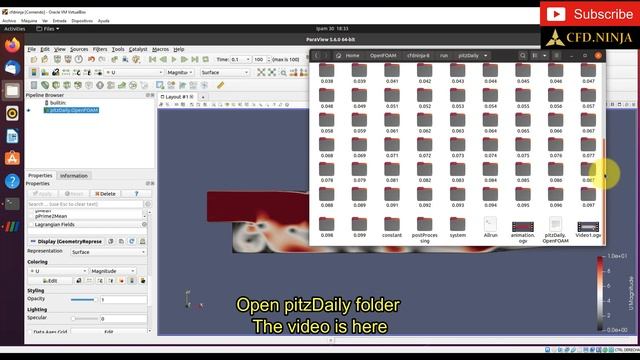Open the Surface representation dropdown in toolbar
The image size is (640, 360).
click(224, 73)
